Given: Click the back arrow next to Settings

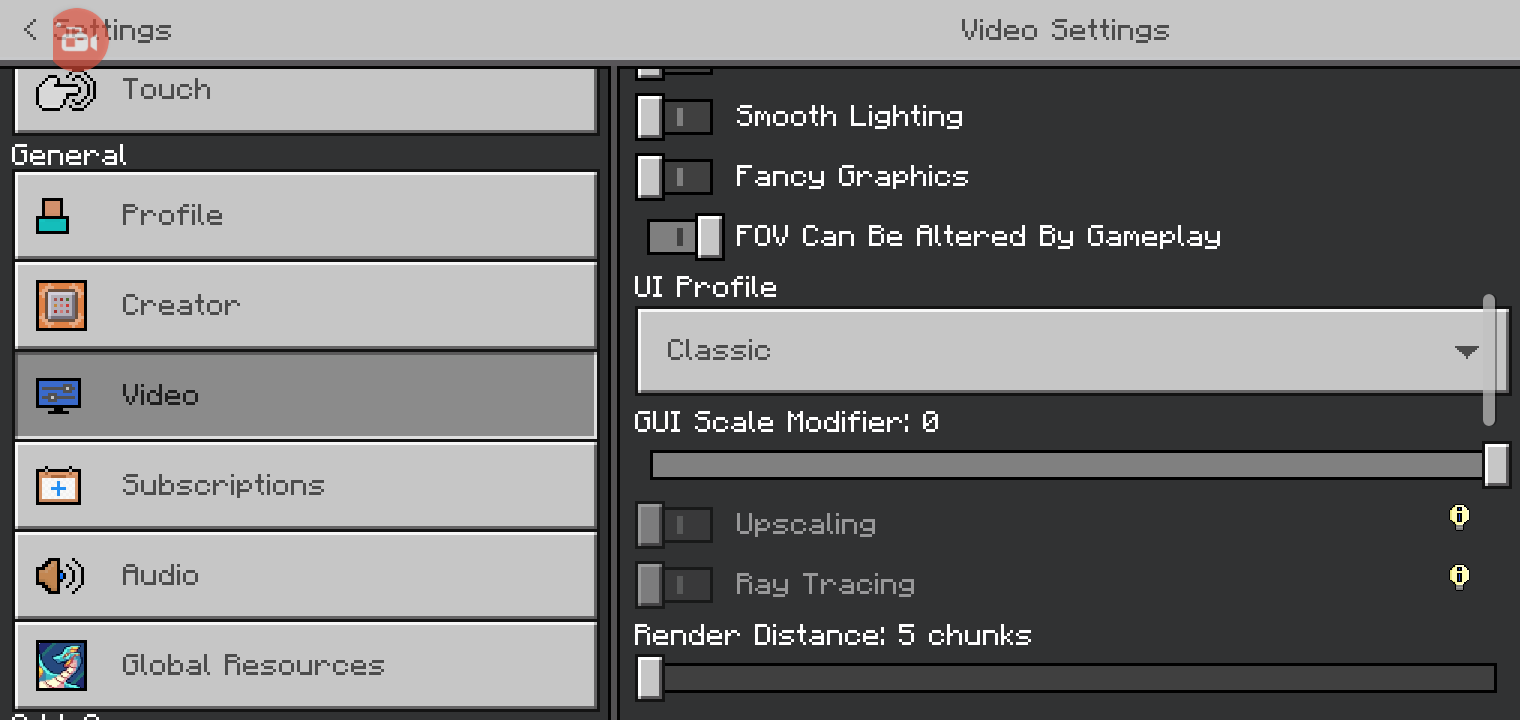Looking at the screenshot, I should pos(30,30).
